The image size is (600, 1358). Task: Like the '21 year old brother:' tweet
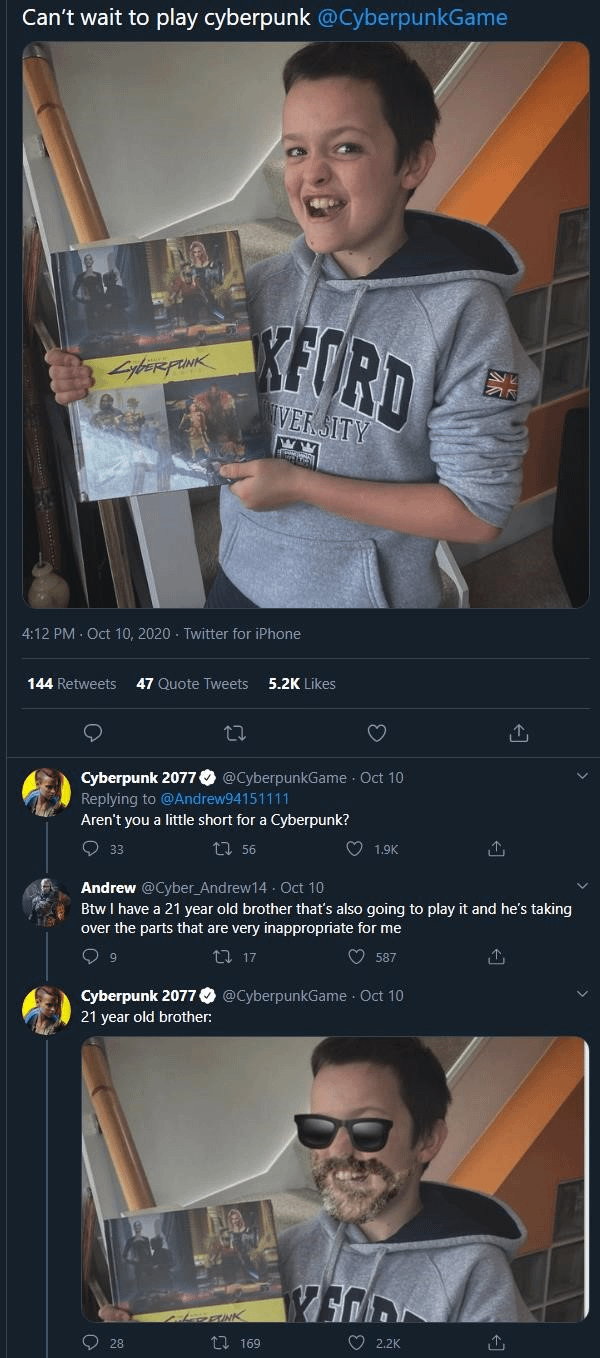click(354, 1342)
